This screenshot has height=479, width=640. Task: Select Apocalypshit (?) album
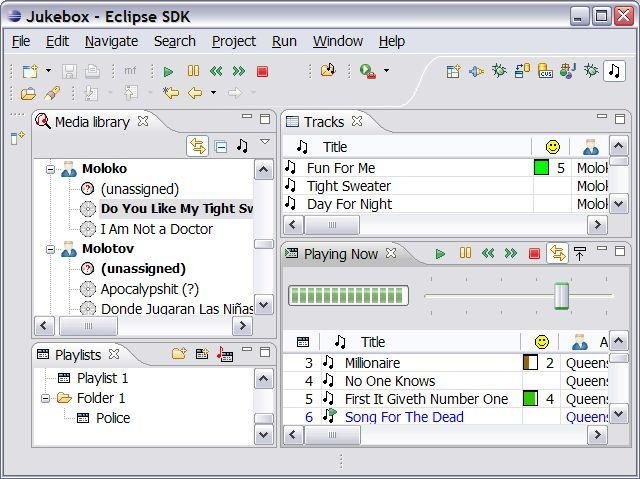tap(150, 289)
